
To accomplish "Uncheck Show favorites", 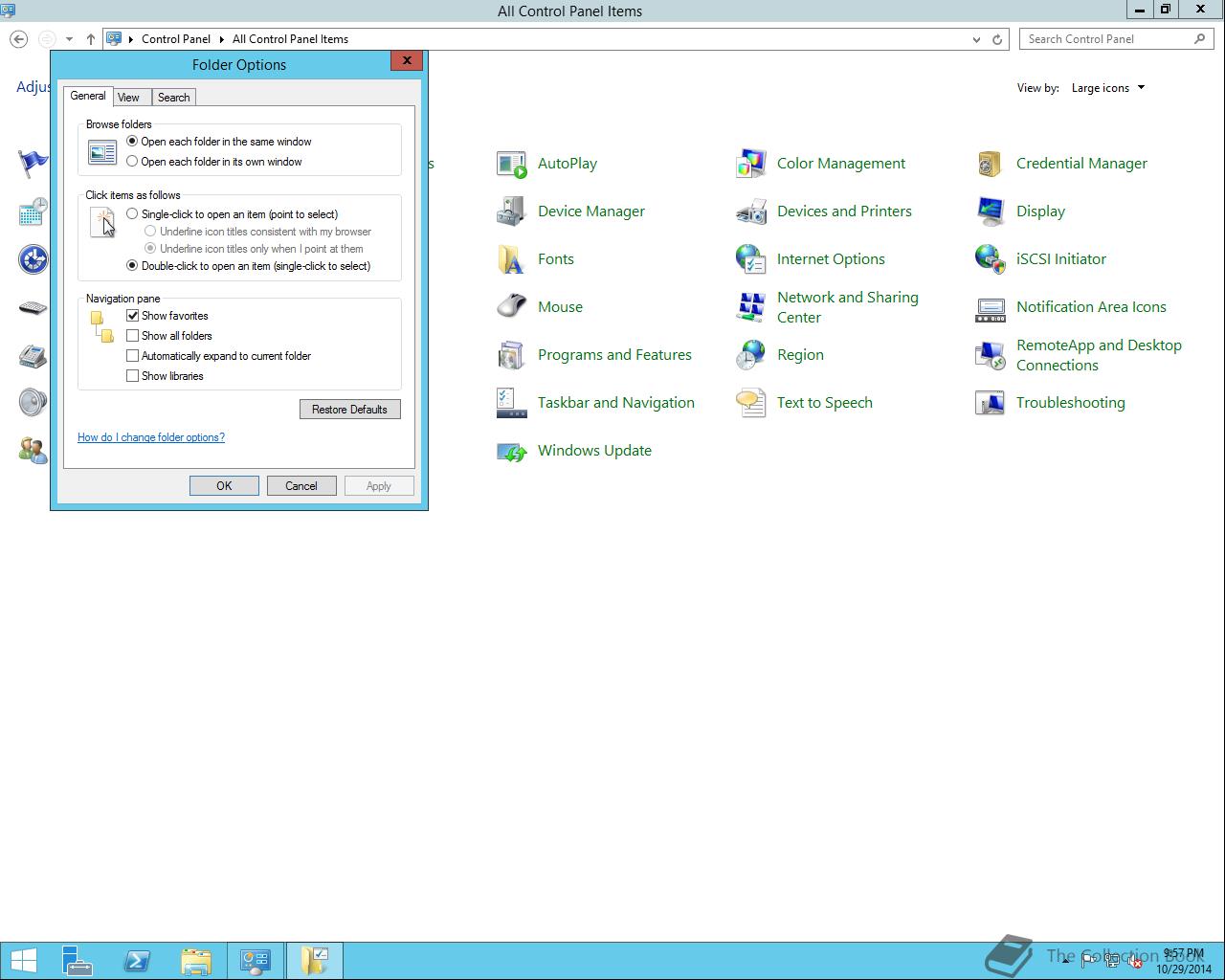I will [133, 316].
